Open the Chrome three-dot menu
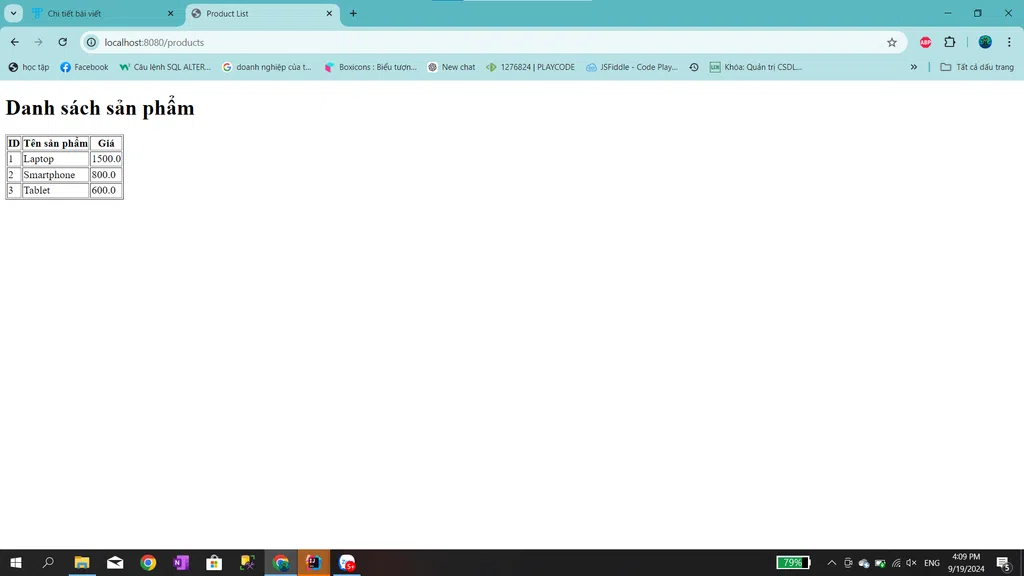 [1009, 42]
